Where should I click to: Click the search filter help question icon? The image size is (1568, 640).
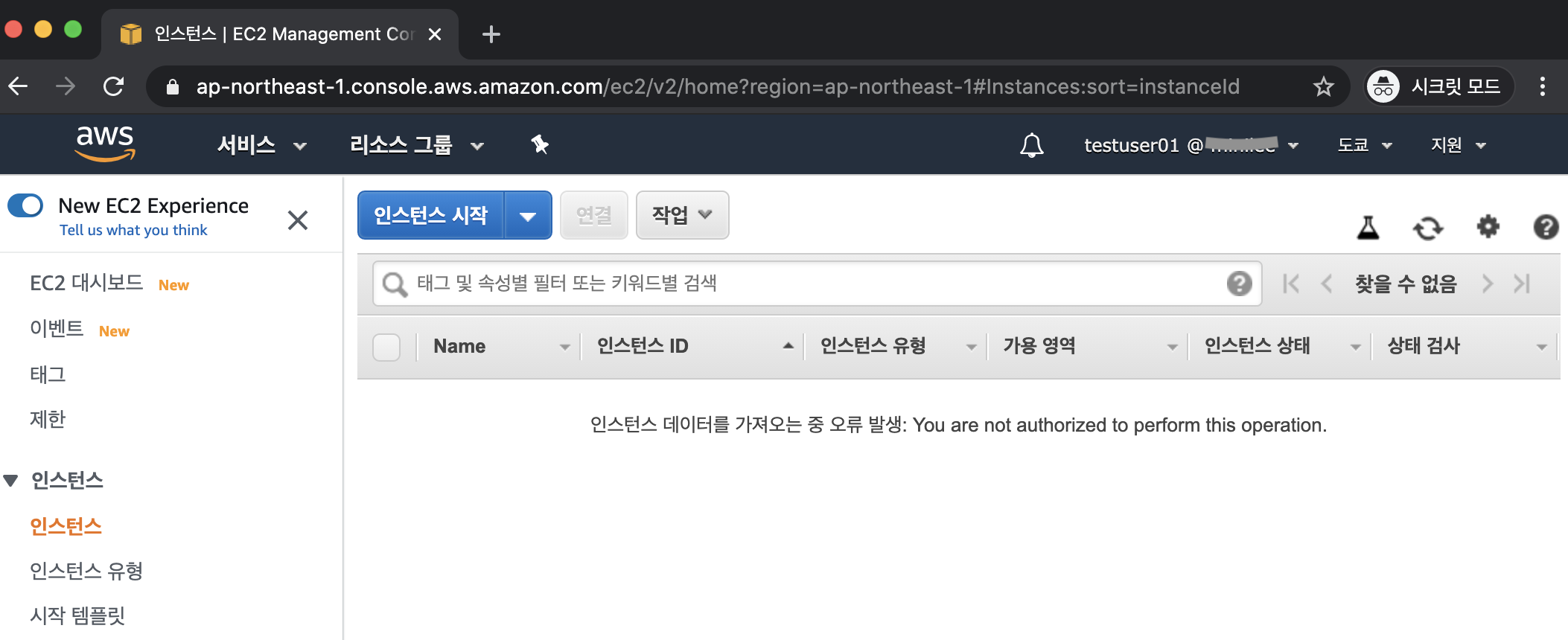point(1239,284)
